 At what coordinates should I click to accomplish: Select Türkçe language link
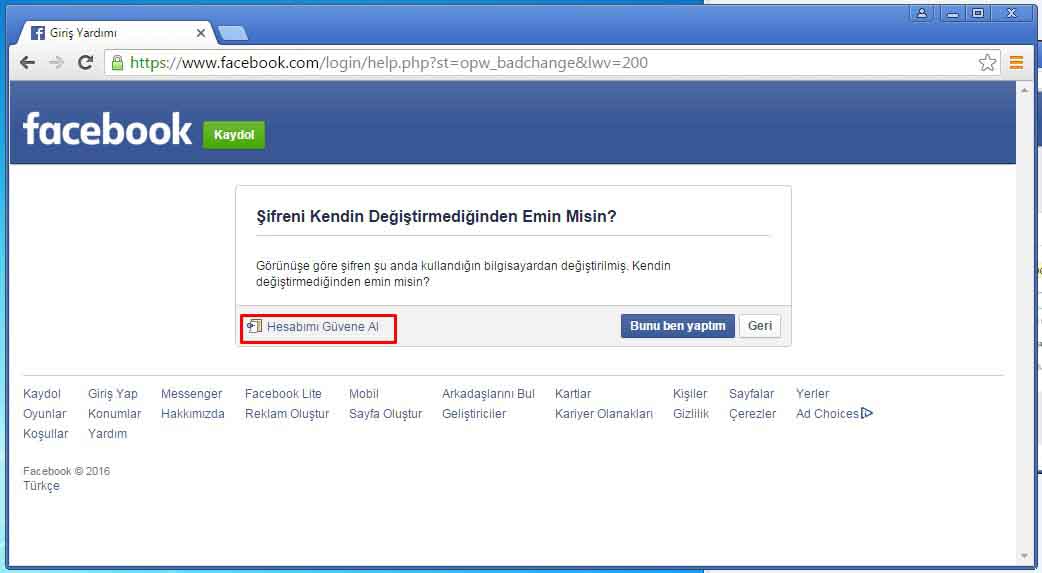(x=41, y=486)
